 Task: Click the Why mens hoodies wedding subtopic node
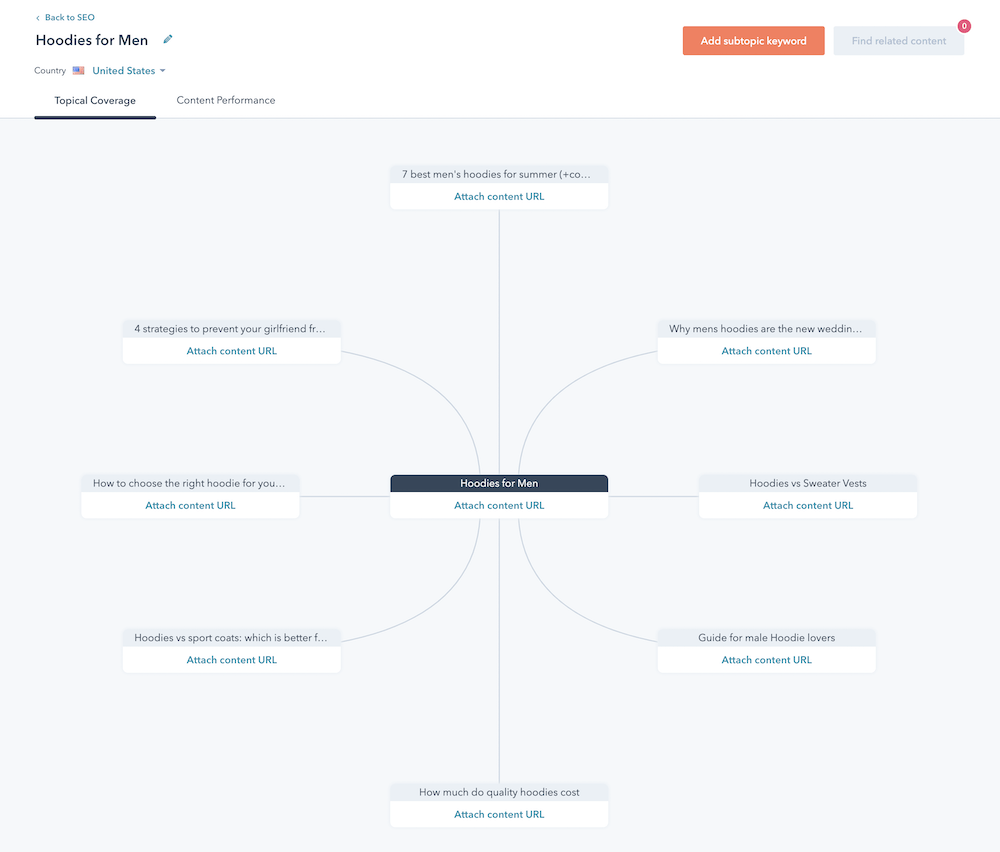tap(766, 328)
